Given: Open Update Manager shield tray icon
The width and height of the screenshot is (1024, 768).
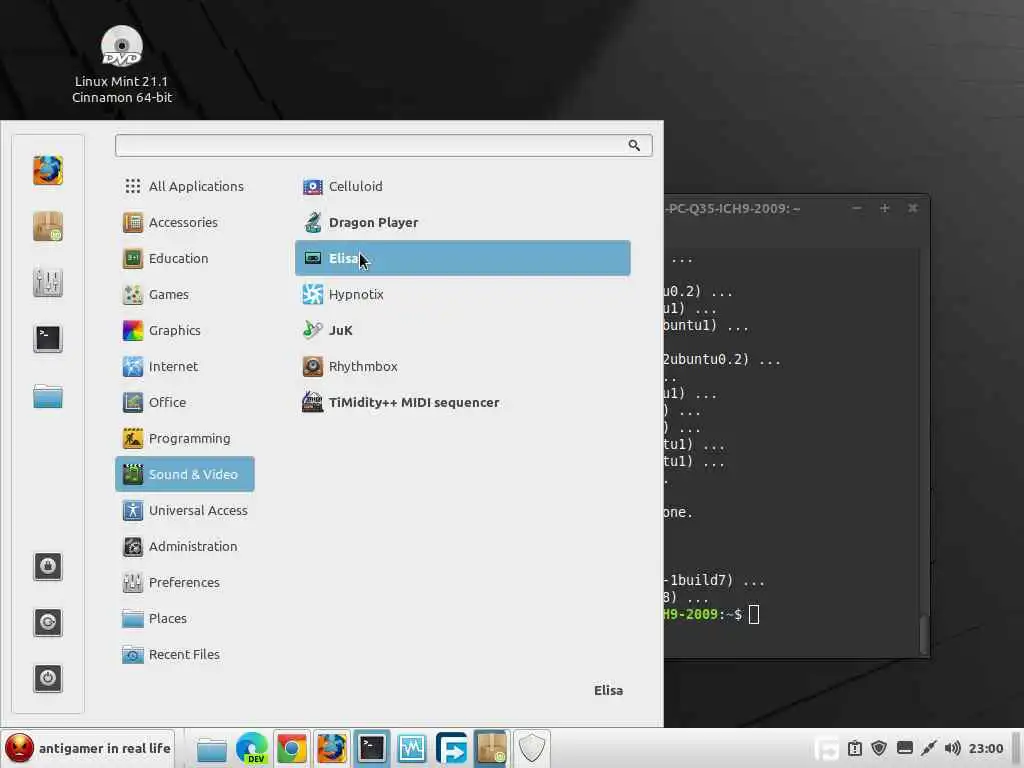Looking at the screenshot, I should pos(879,748).
